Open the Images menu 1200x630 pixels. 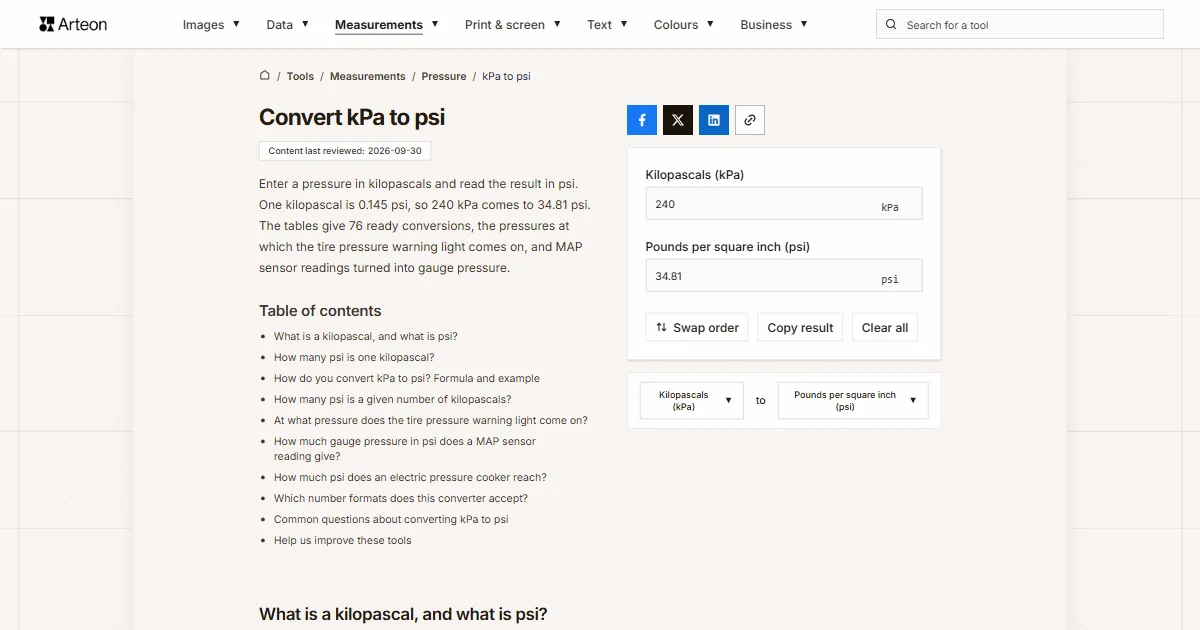point(211,25)
